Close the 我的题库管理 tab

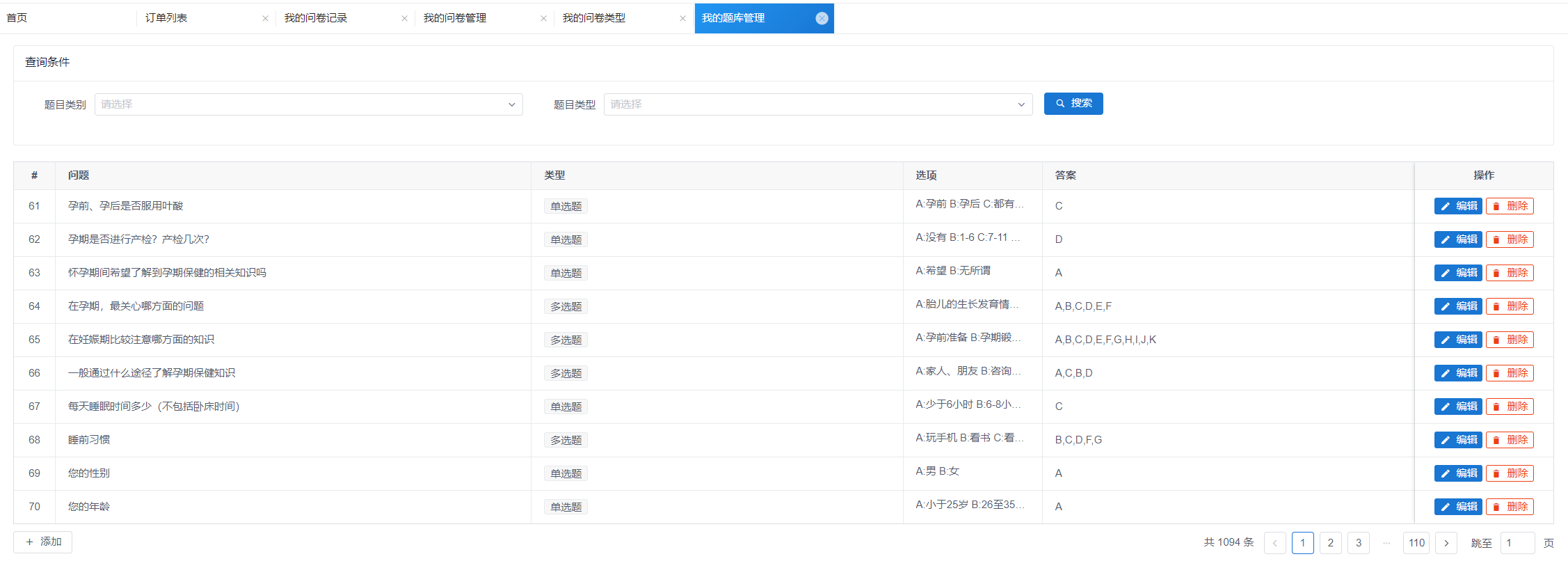(x=822, y=19)
